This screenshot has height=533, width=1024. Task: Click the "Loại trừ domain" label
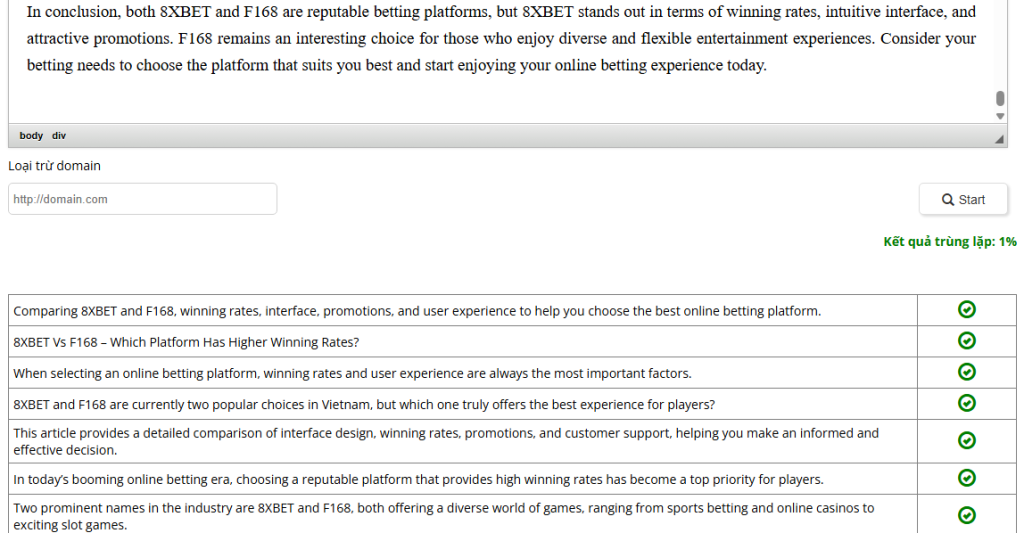tap(54, 166)
